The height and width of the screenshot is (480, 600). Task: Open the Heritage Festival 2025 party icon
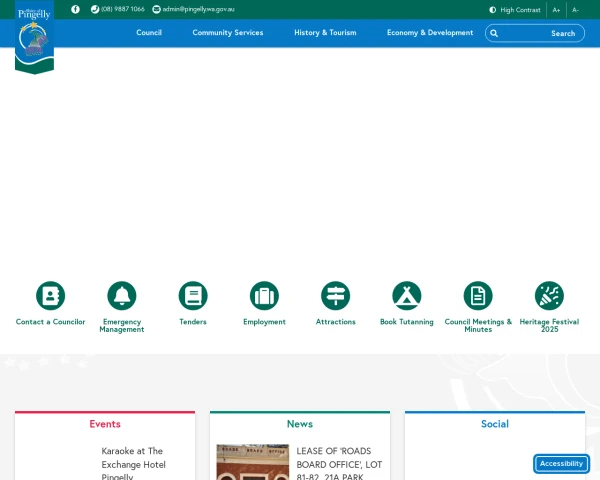pos(549,296)
